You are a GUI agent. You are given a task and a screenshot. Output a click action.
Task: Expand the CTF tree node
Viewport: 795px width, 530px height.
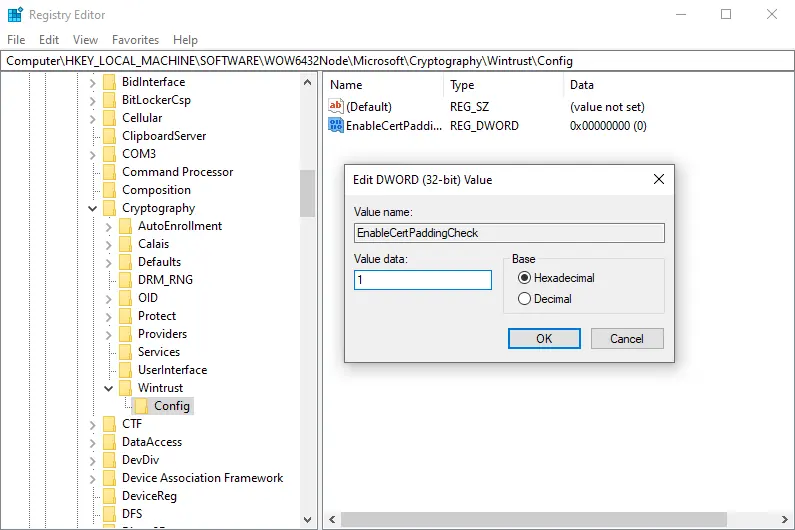92,425
